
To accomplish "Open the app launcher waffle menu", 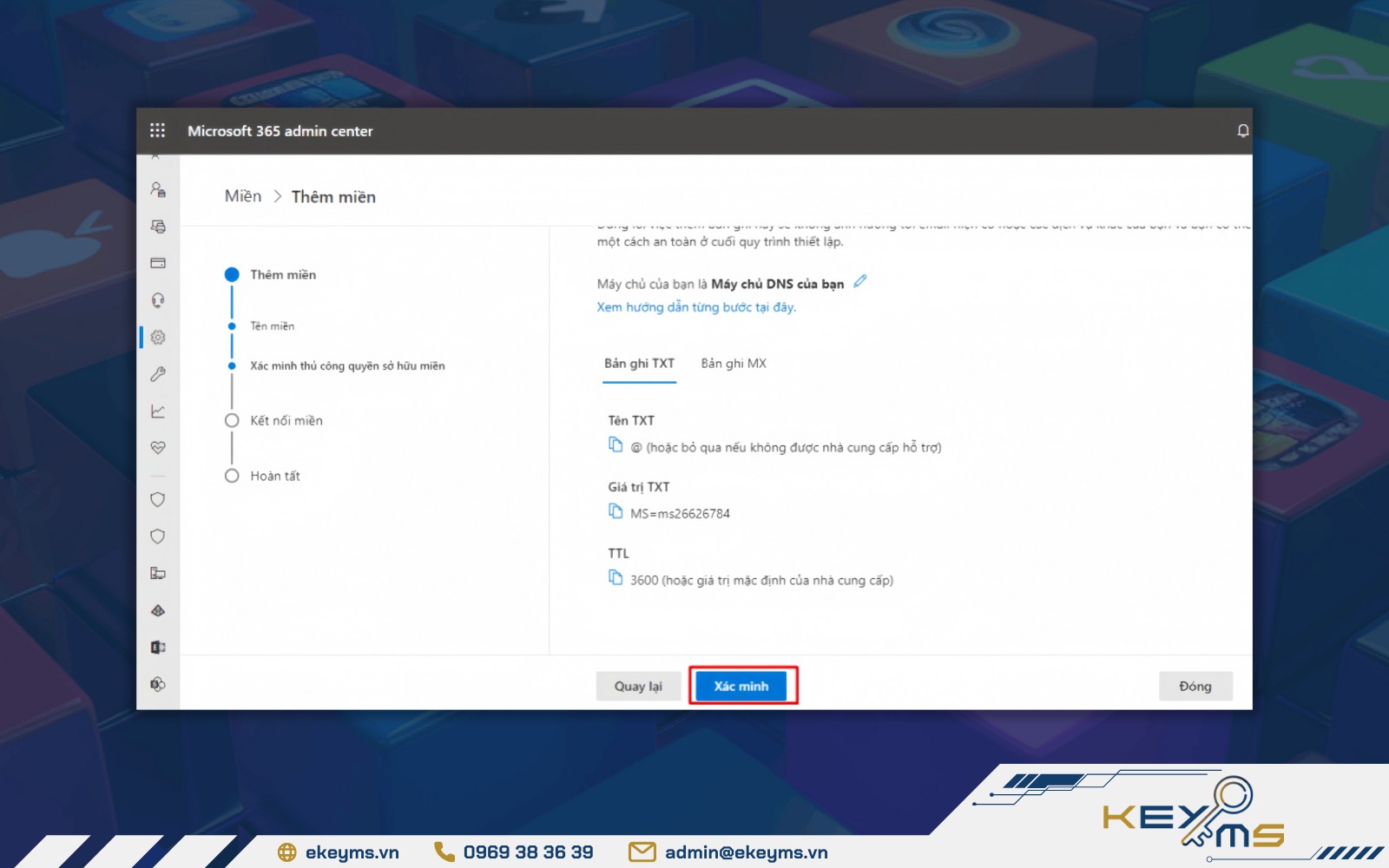I will [157, 130].
